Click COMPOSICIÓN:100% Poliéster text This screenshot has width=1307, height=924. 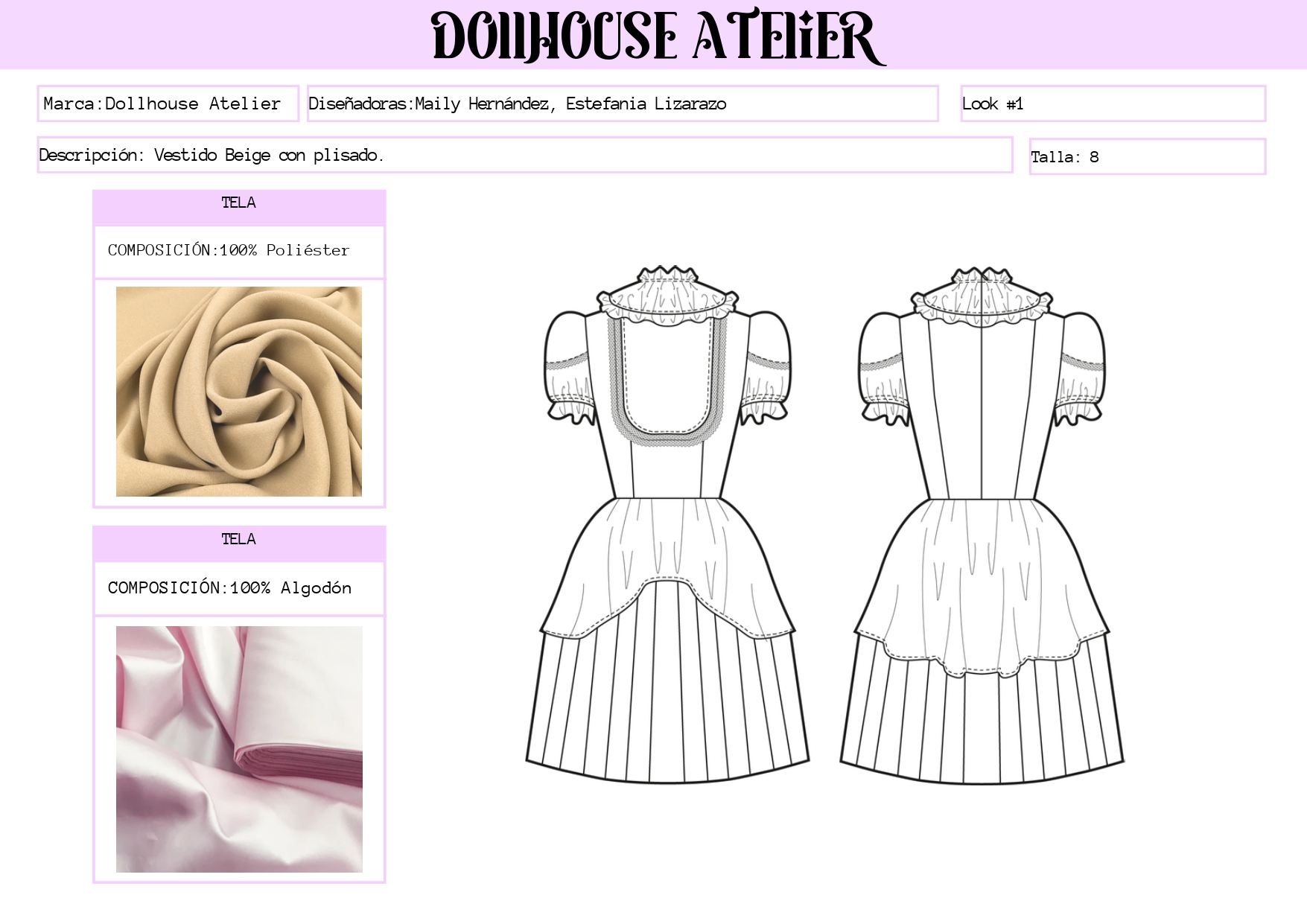click(x=229, y=250)
